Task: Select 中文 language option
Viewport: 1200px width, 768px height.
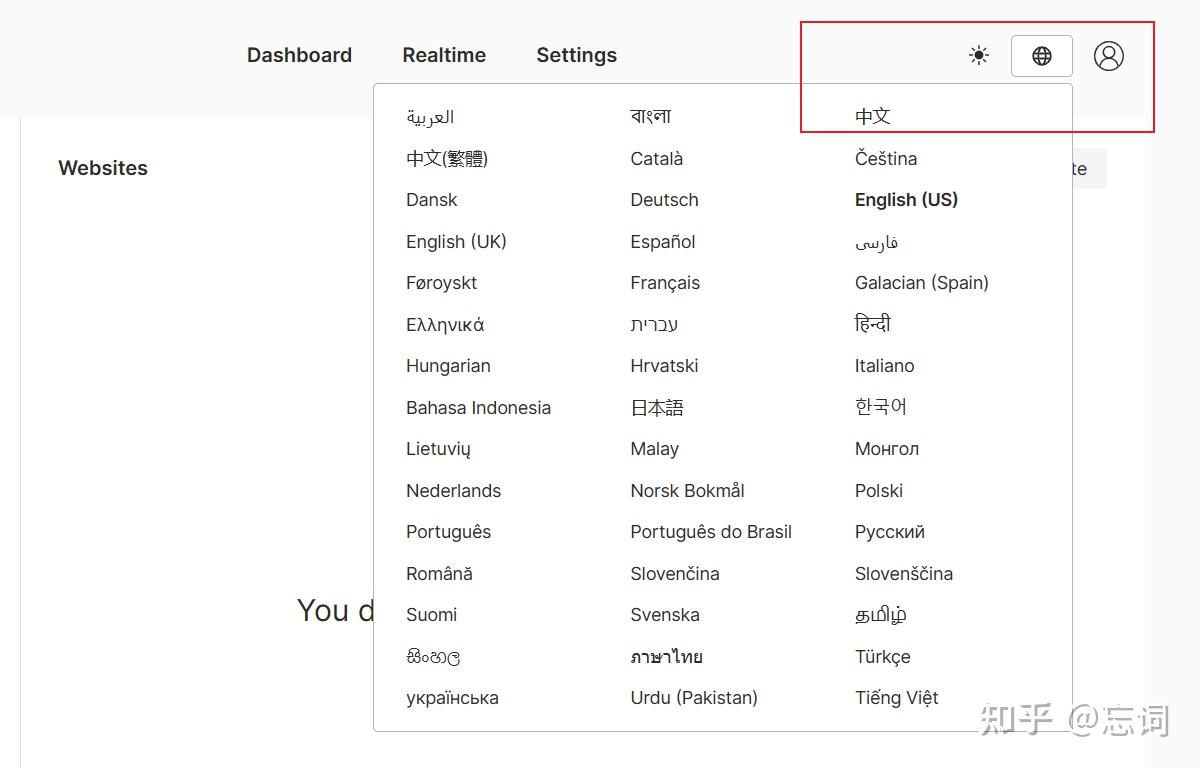Action: click(x=872, y=117)
